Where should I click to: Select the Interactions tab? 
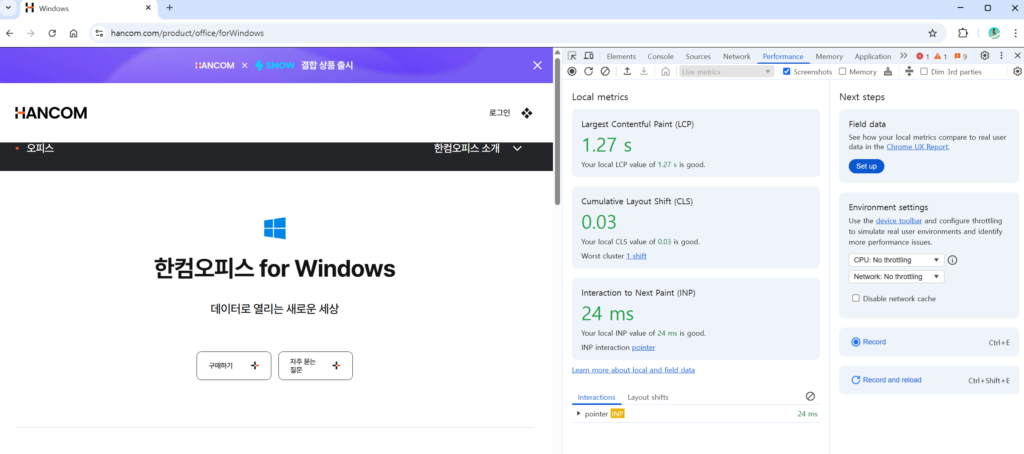pos(596,397)
